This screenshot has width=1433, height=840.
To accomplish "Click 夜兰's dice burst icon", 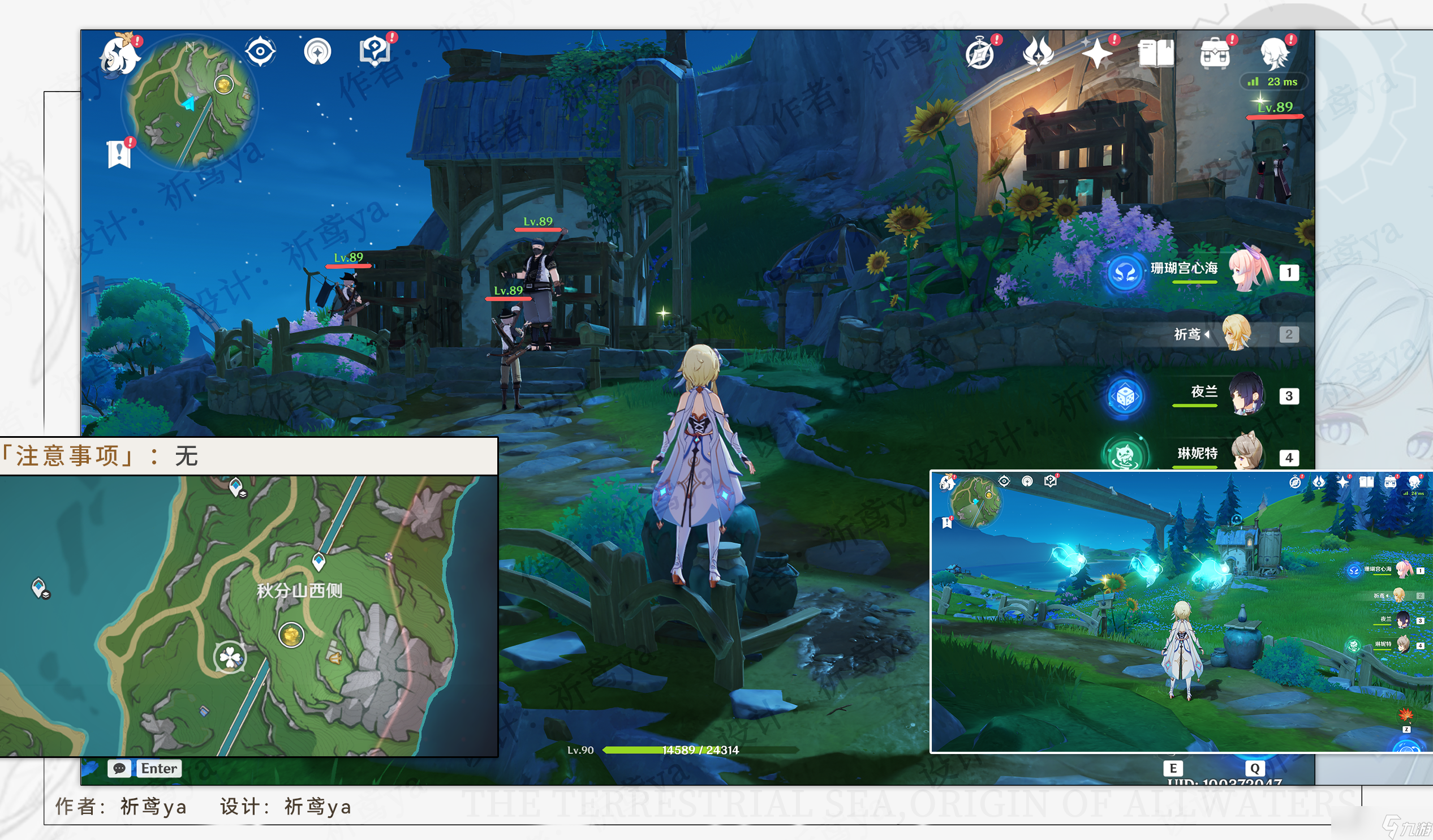I will 1125,396.
